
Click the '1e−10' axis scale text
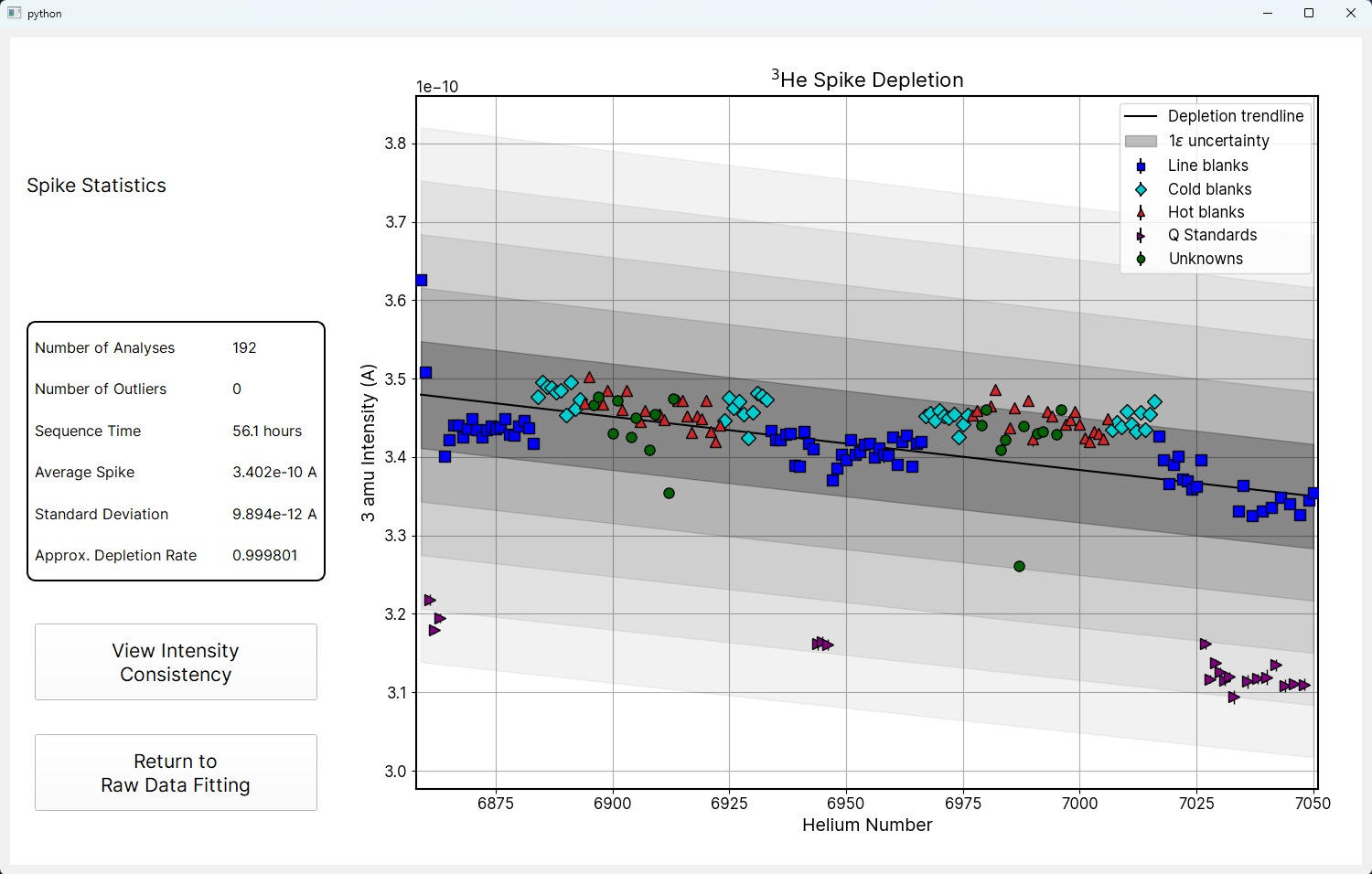point(437,87)
